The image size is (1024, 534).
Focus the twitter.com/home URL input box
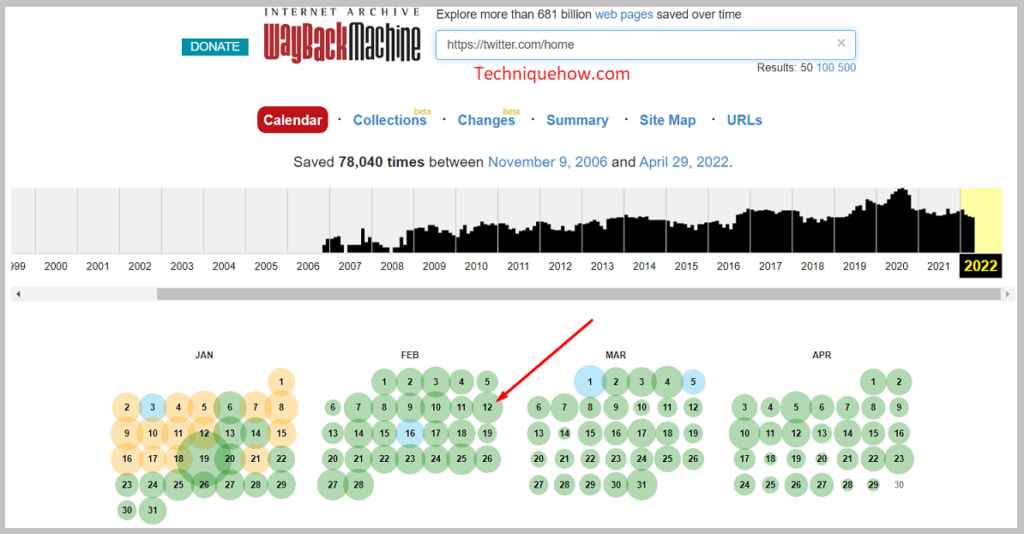[645, 44]
